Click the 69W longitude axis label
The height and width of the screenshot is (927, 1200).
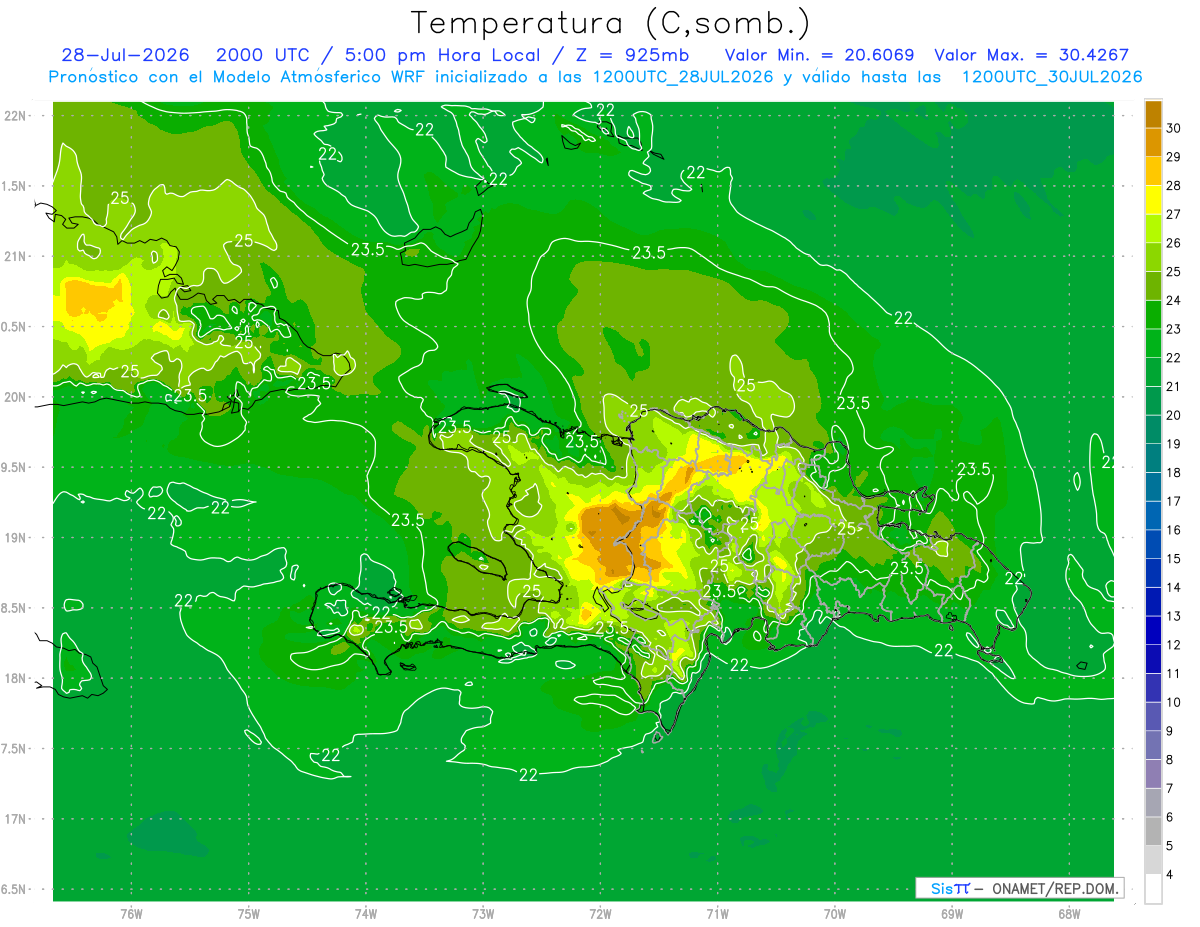pyautogui.click(x=952, y=914)
